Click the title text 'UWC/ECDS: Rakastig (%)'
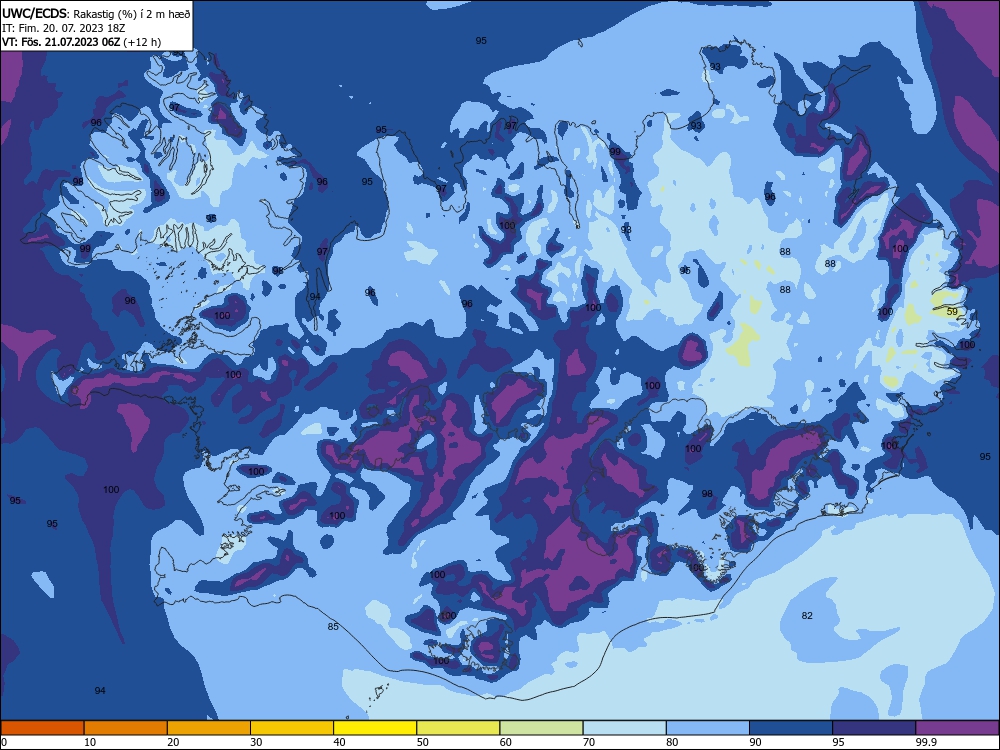The width and height of the screenshot is (1000, 750). point(66,14)
